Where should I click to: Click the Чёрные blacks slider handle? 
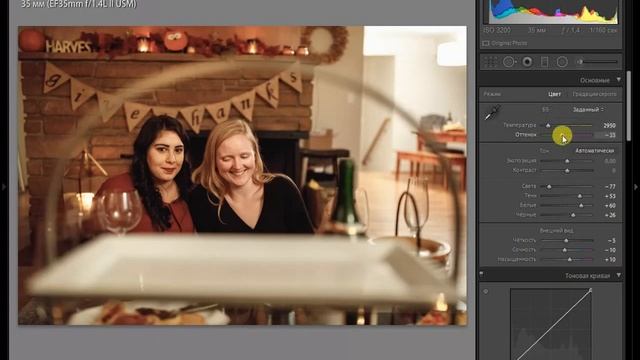573,215
